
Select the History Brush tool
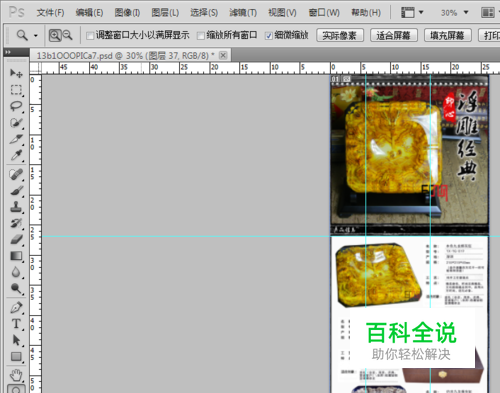[16, 223]
